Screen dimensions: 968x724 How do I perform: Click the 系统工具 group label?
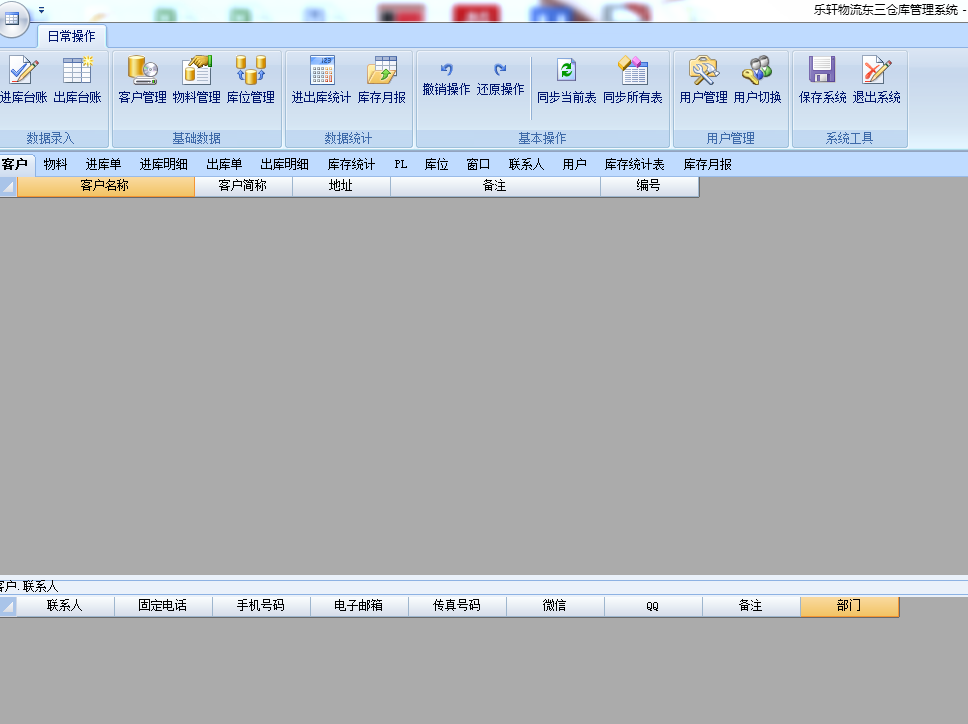coord(849,138)
